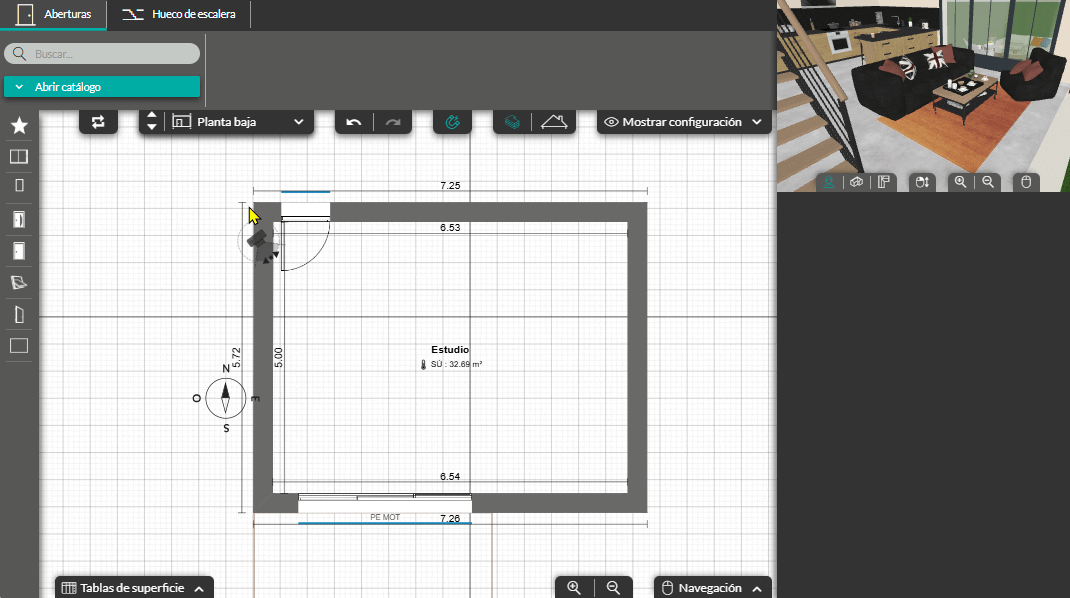Click the mouse vertical-scroll icon in 3D preview
This screenshot has width=1070, height=598.
click(923, 182)
